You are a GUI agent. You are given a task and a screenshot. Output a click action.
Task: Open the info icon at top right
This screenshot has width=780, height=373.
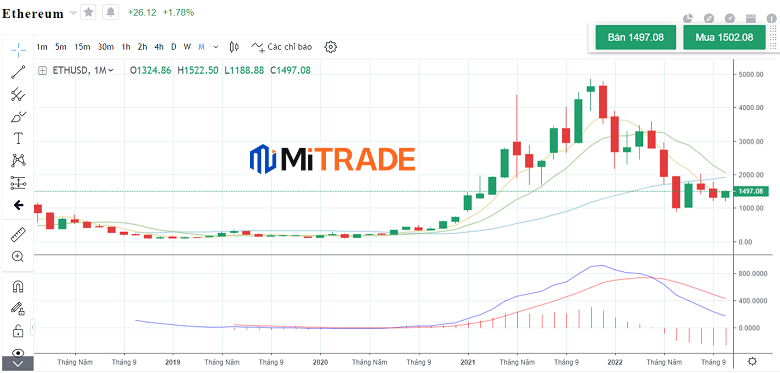pyautogui.click(x=772, y=18)
